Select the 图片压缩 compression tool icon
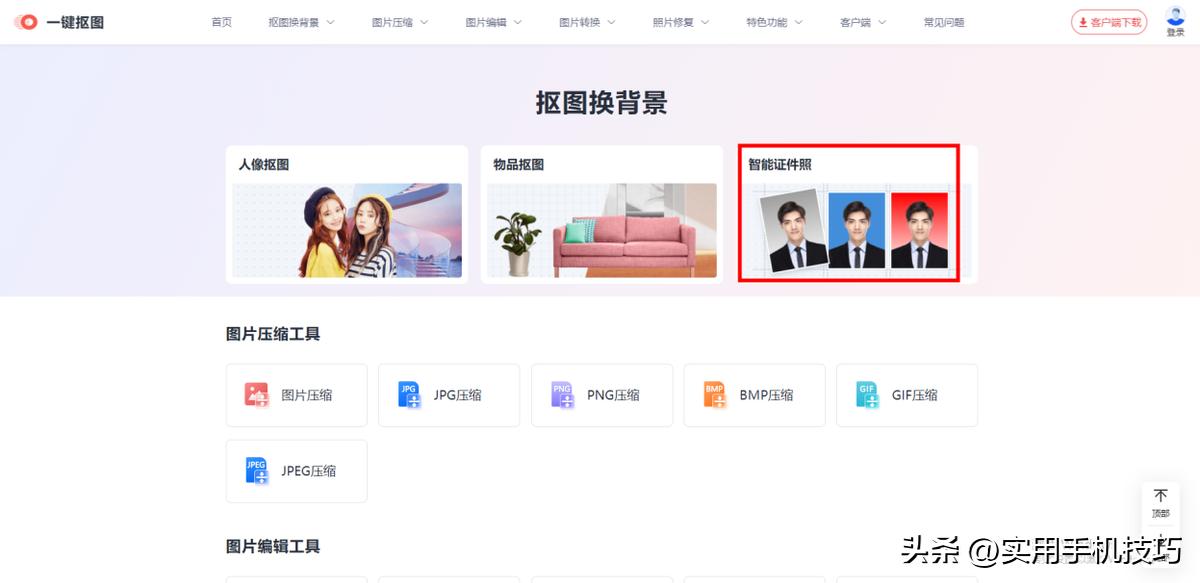Screen dimensions: 1200x583 point(256,394)
